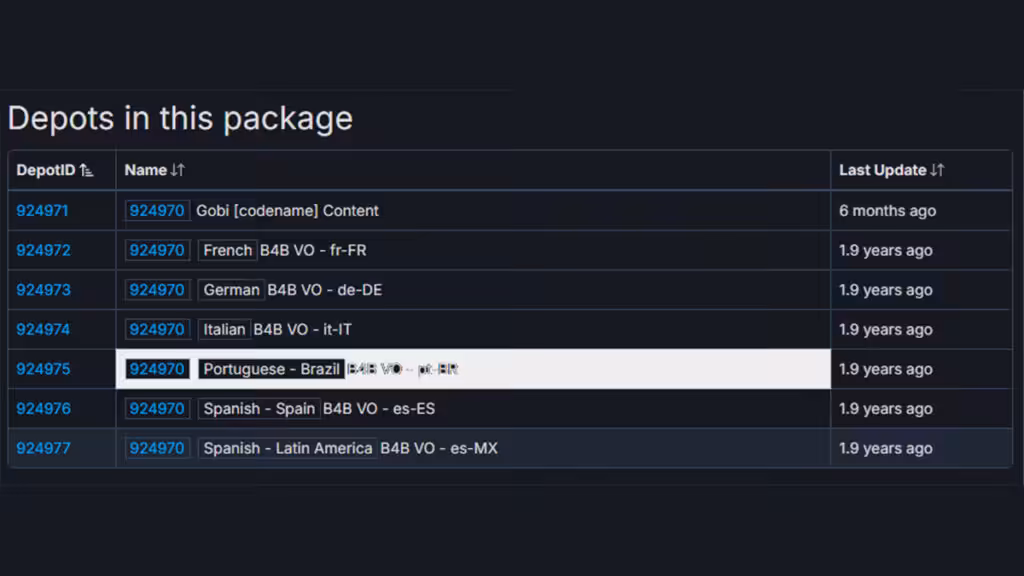Viewport: 1024px width, 576px height.
Task: Follow the 924973 depot link
Action: [x=43, y=290]
